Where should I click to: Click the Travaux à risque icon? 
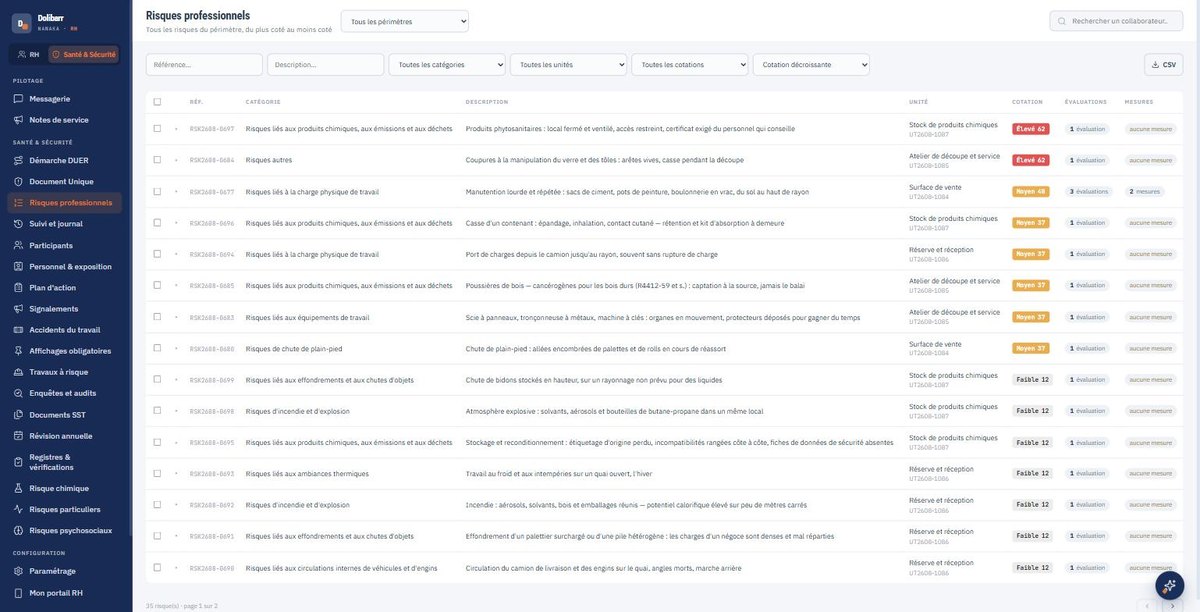[18, 372]
